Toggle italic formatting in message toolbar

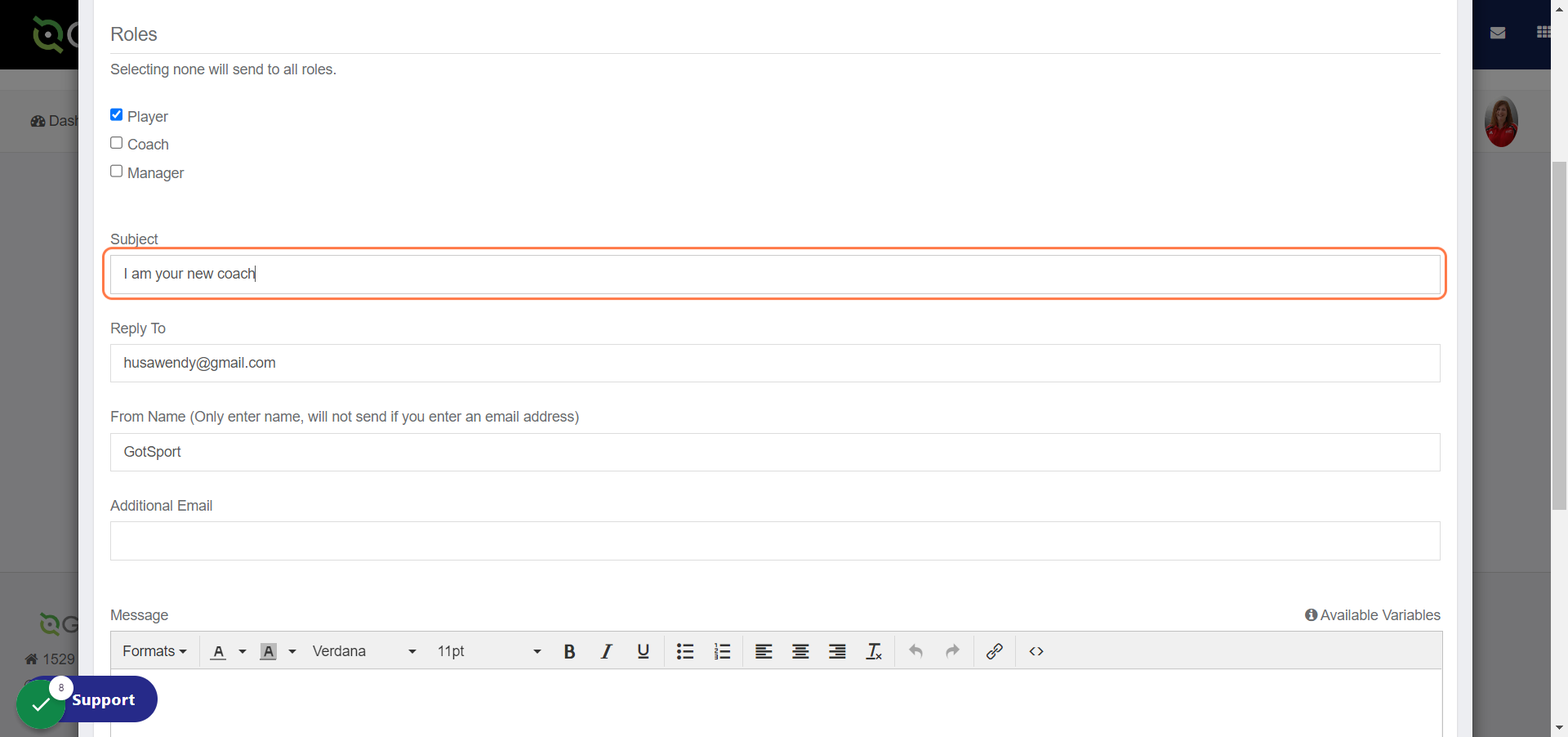point(606,651)
